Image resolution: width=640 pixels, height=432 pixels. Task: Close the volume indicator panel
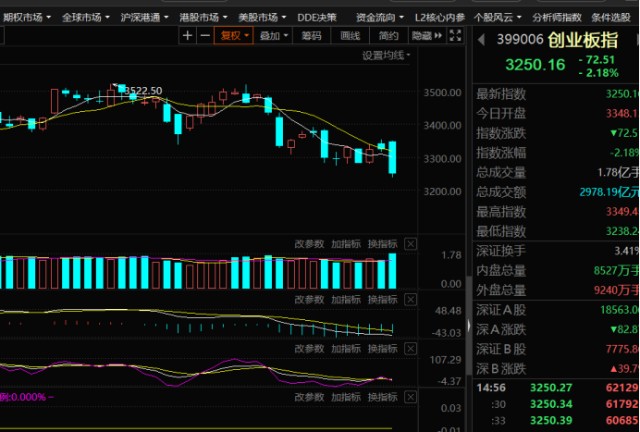click(411, 244)
